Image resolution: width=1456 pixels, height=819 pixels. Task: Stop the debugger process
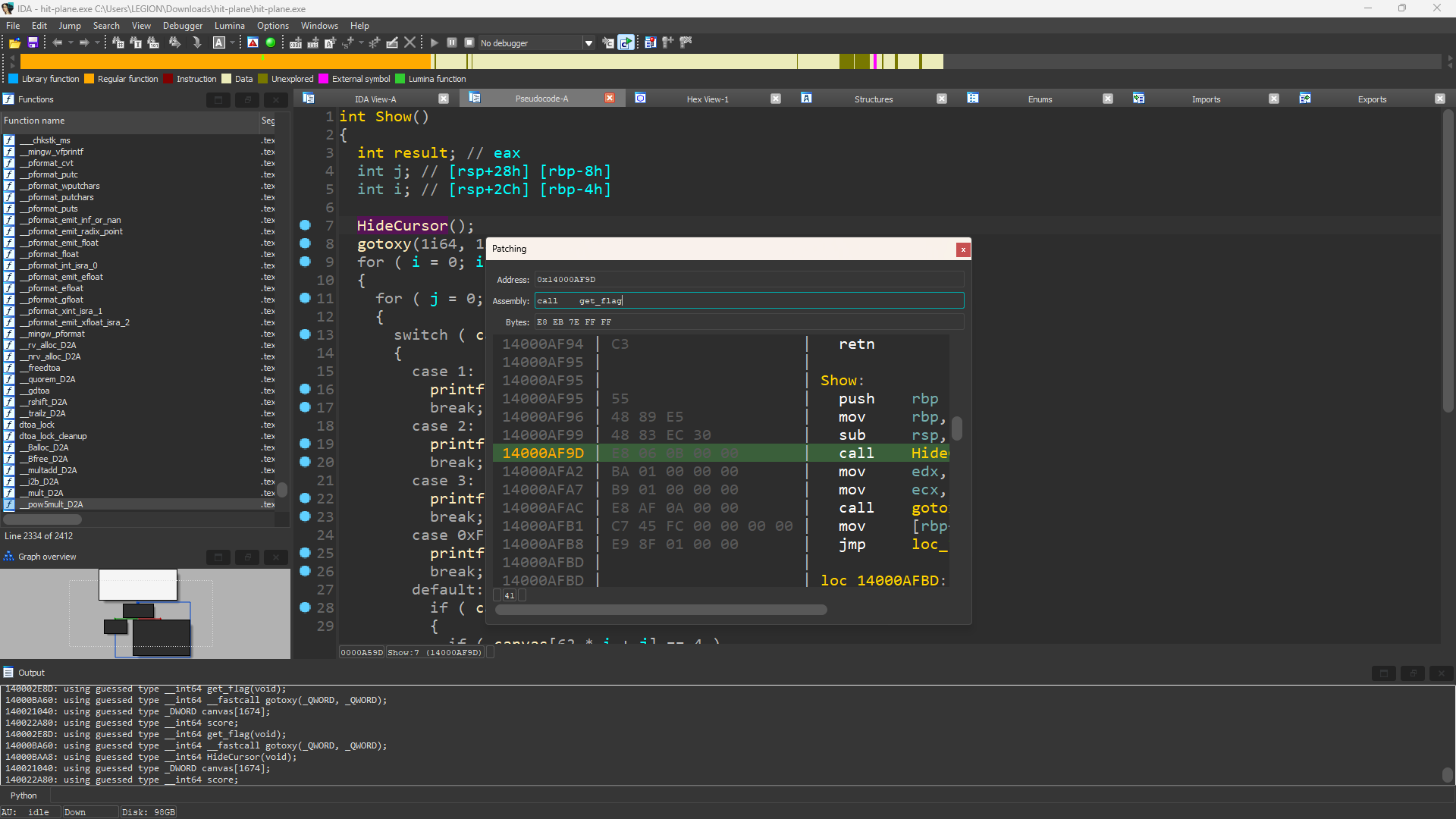click(x=469, y=43)
